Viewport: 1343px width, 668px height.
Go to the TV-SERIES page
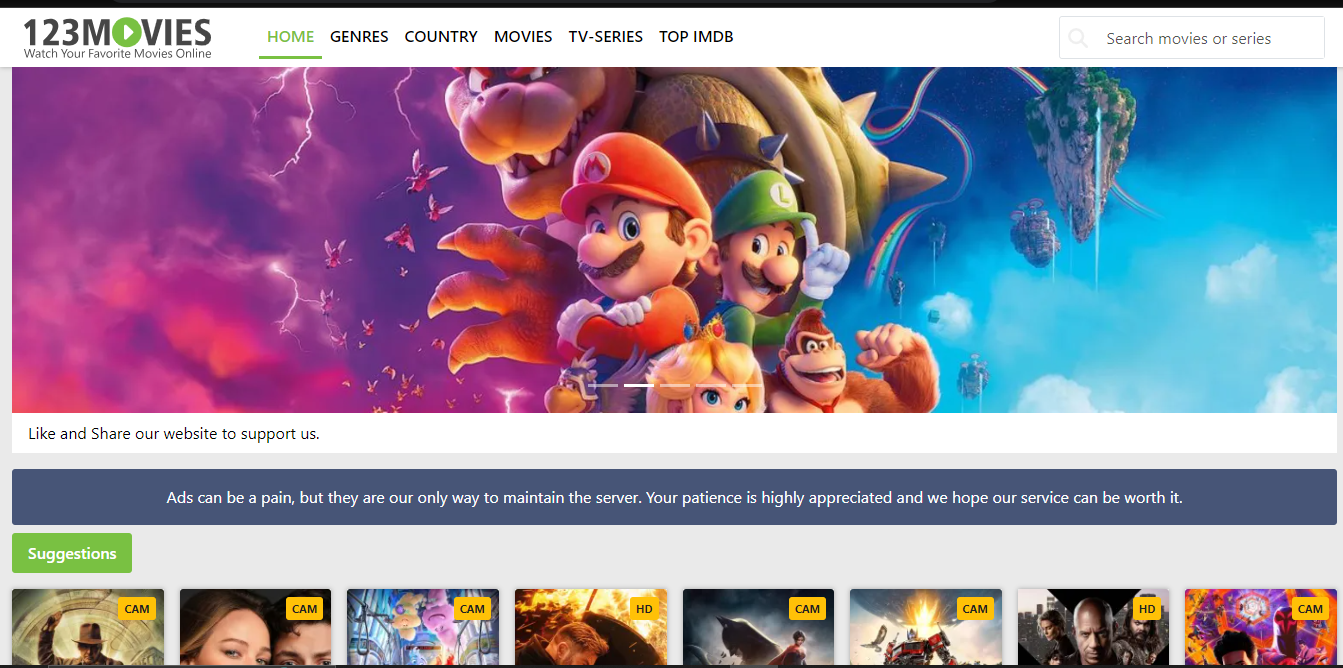pos(606,37)
